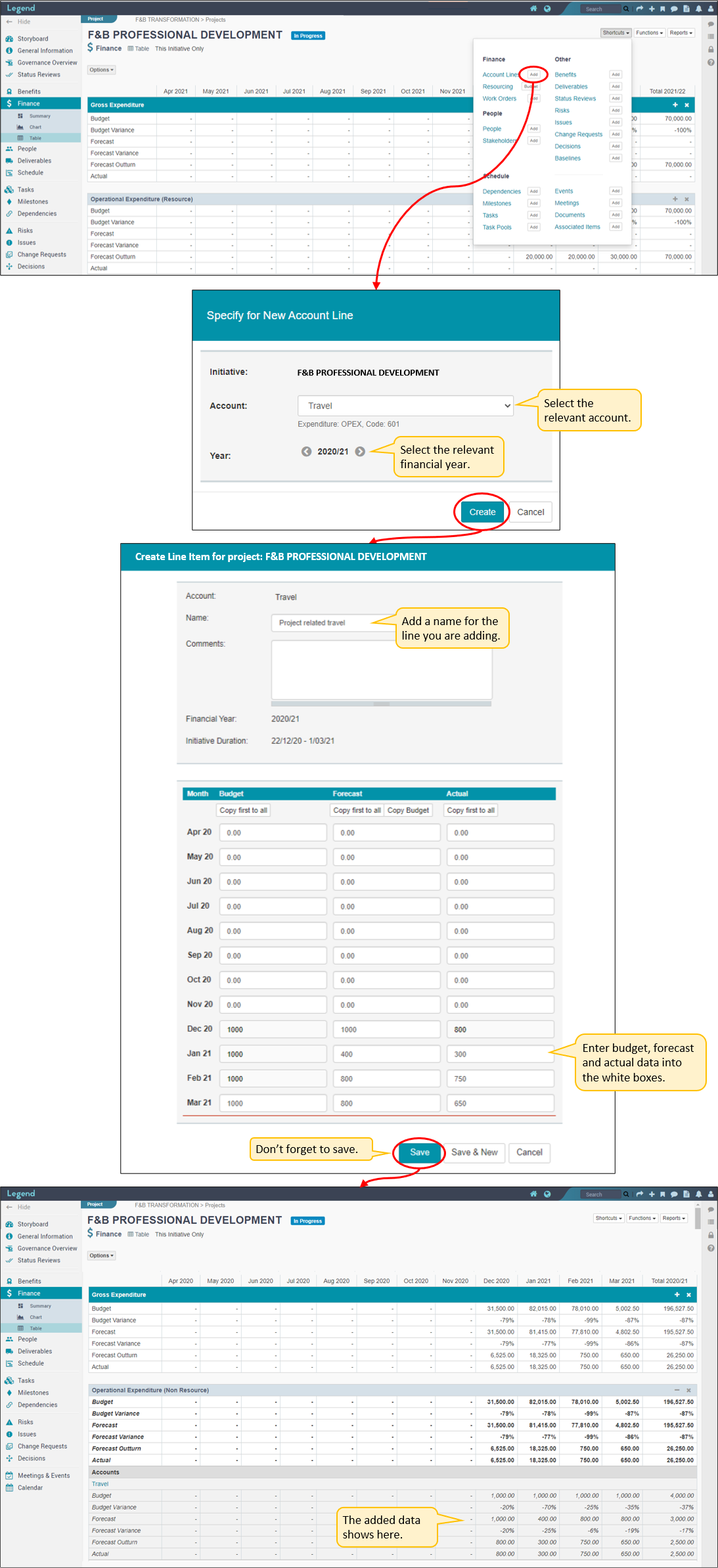Open Shortcuts dropdown in top screenshot
The width and height of the screenshot is (718, 1568).
pos(616,33)
